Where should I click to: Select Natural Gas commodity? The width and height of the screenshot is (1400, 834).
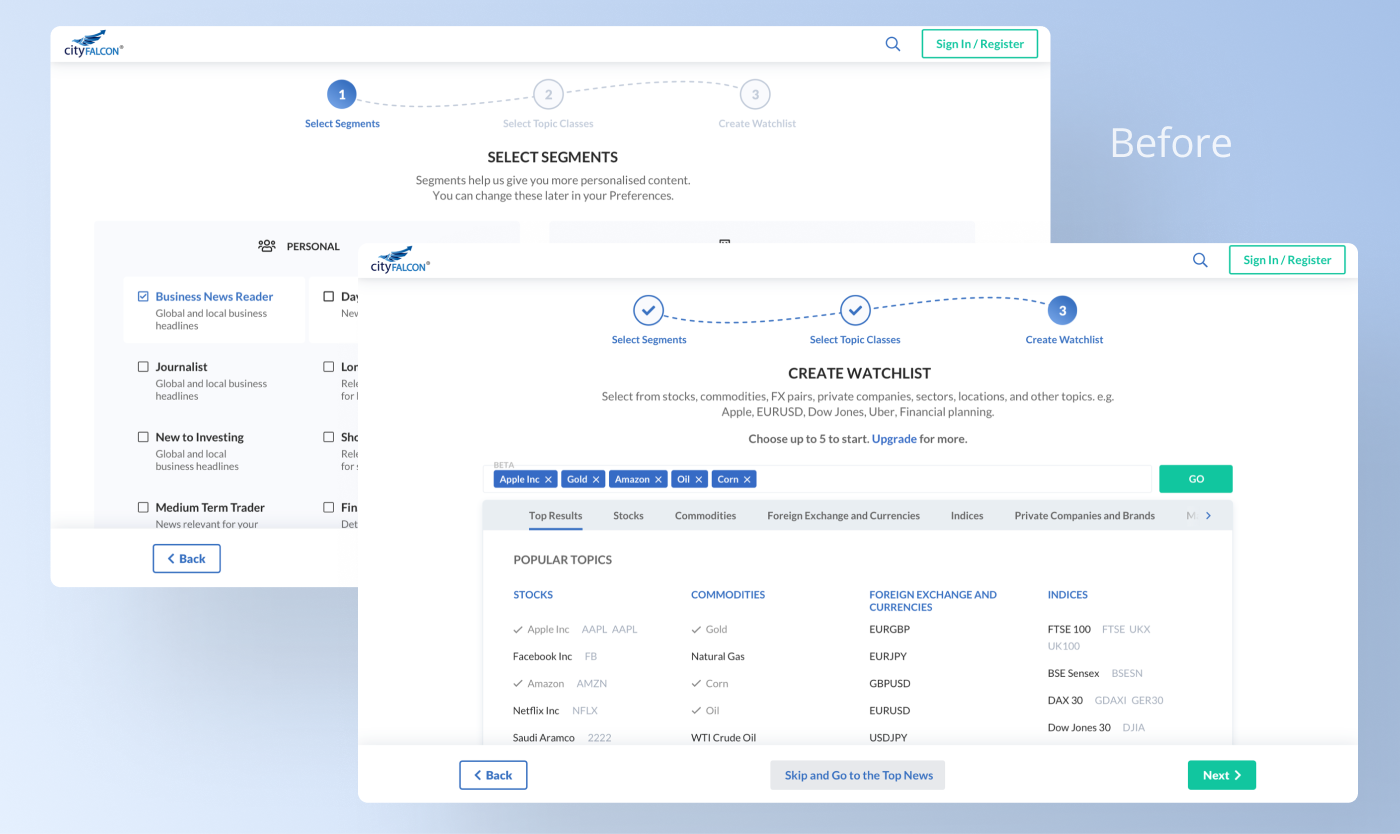coord(718,656)
